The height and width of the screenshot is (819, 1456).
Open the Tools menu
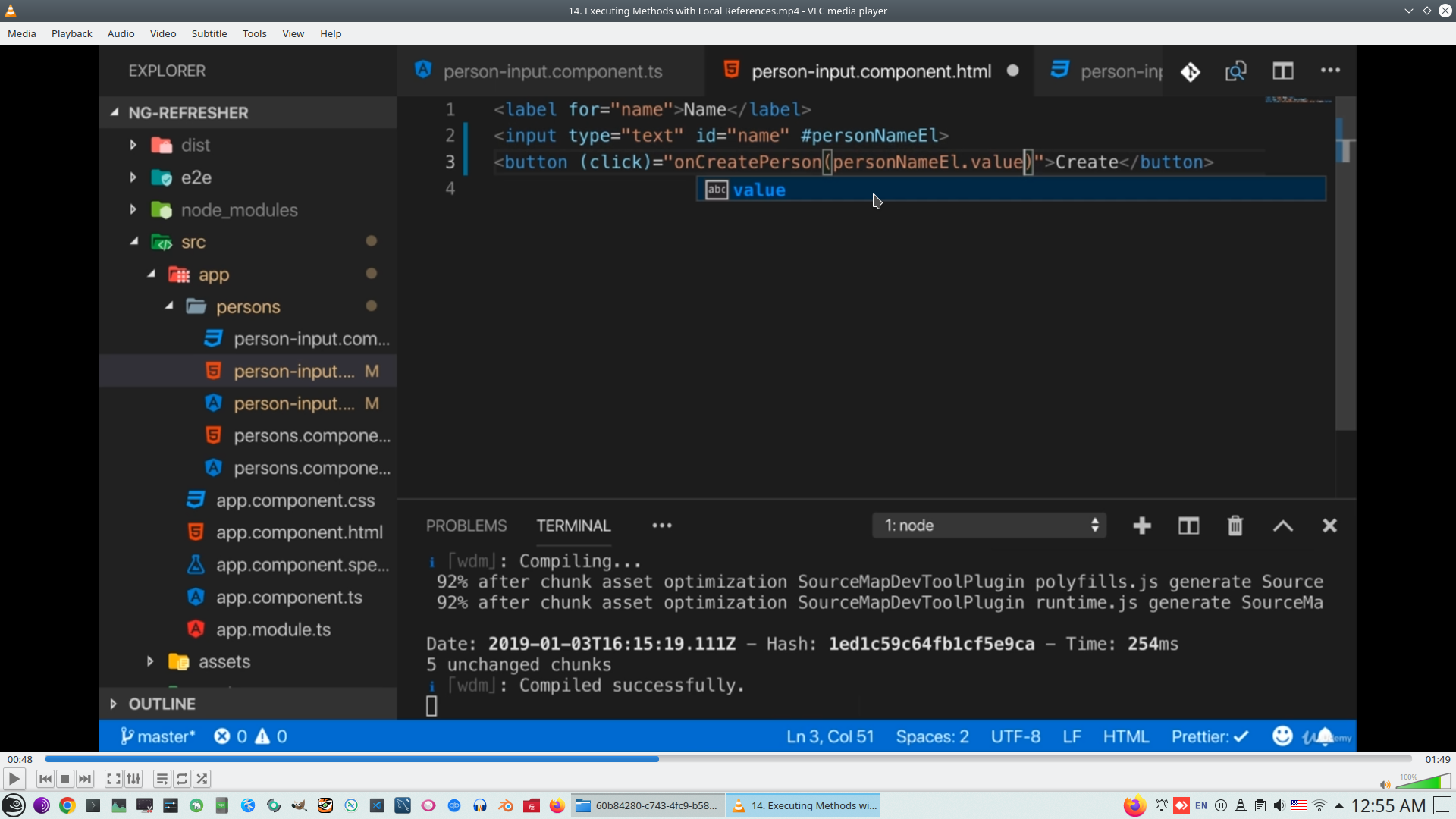point(254,33)
